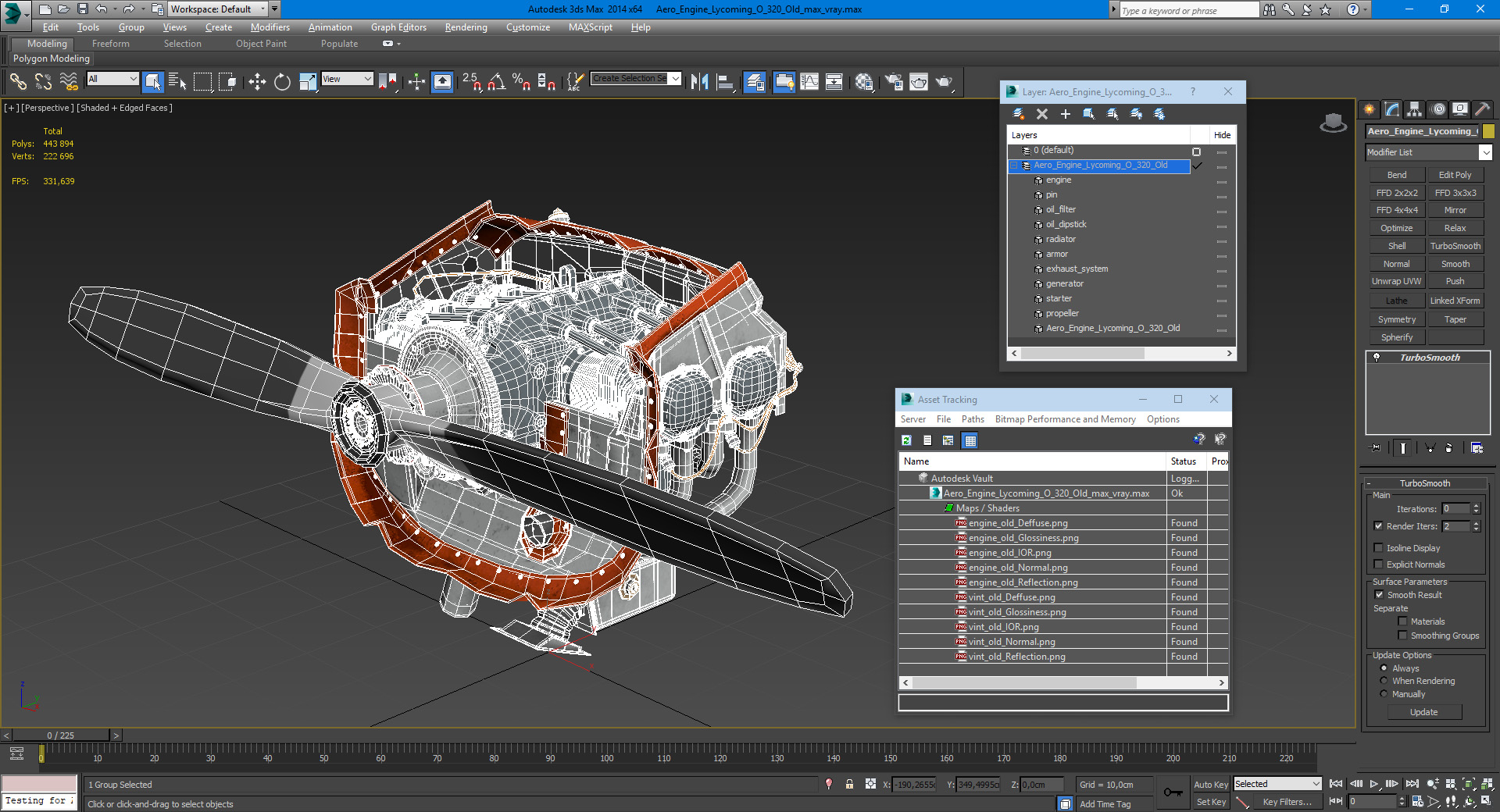Screen dimensions: 1500x812
Task: Open the Modifier List dropdown
Action: 1485,153
